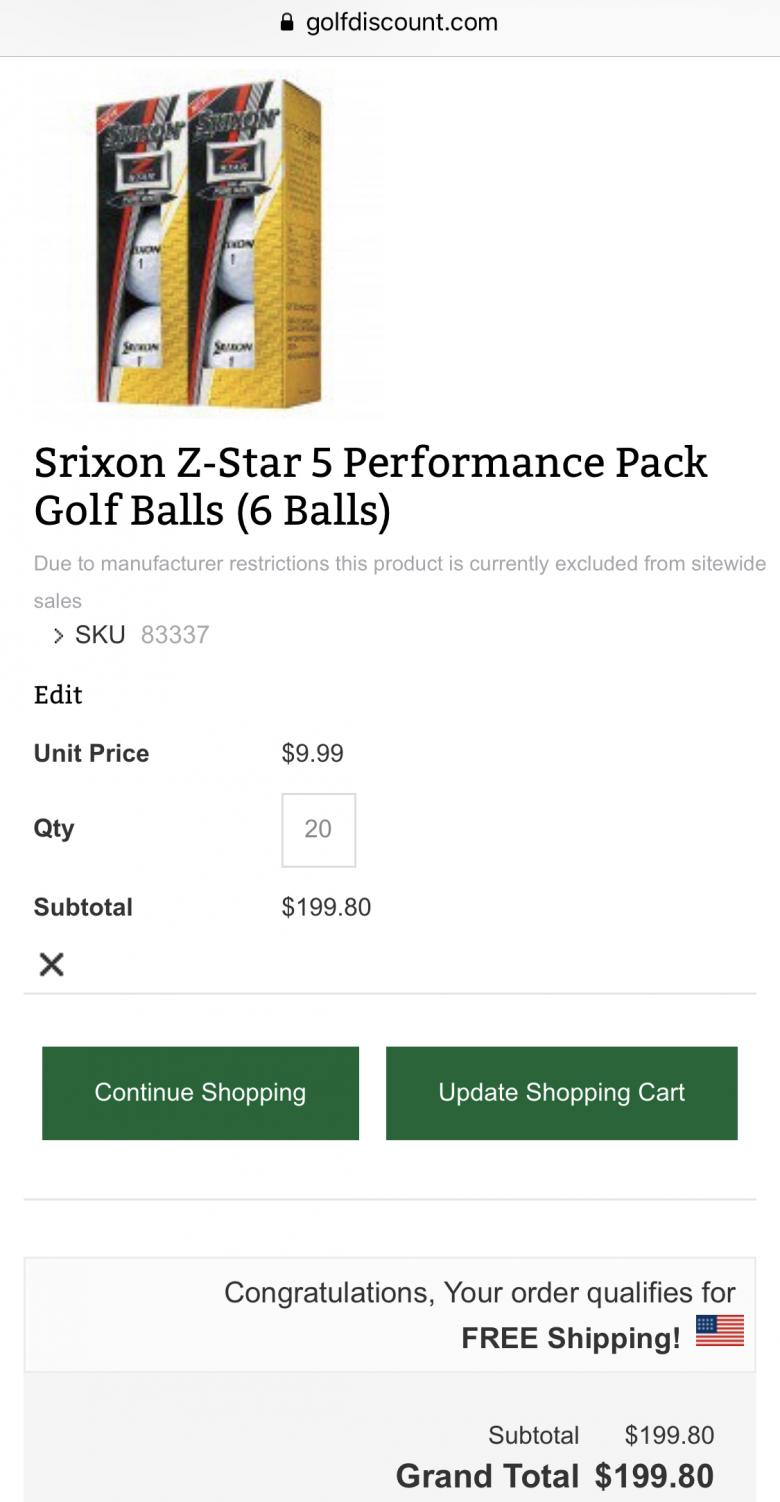Open the Srixon Z-Star 5 Performance Pack title

370,486
